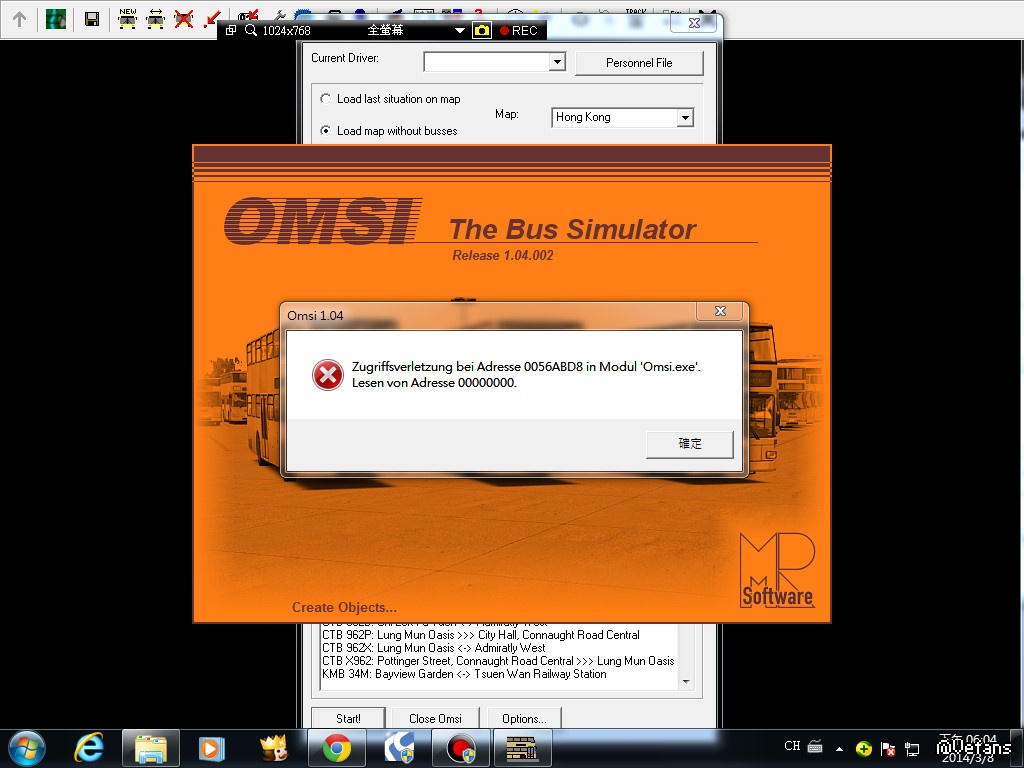
Task: Click the route list scroll-down arrow
Action: pyautogui.click(x=686, y=681)
